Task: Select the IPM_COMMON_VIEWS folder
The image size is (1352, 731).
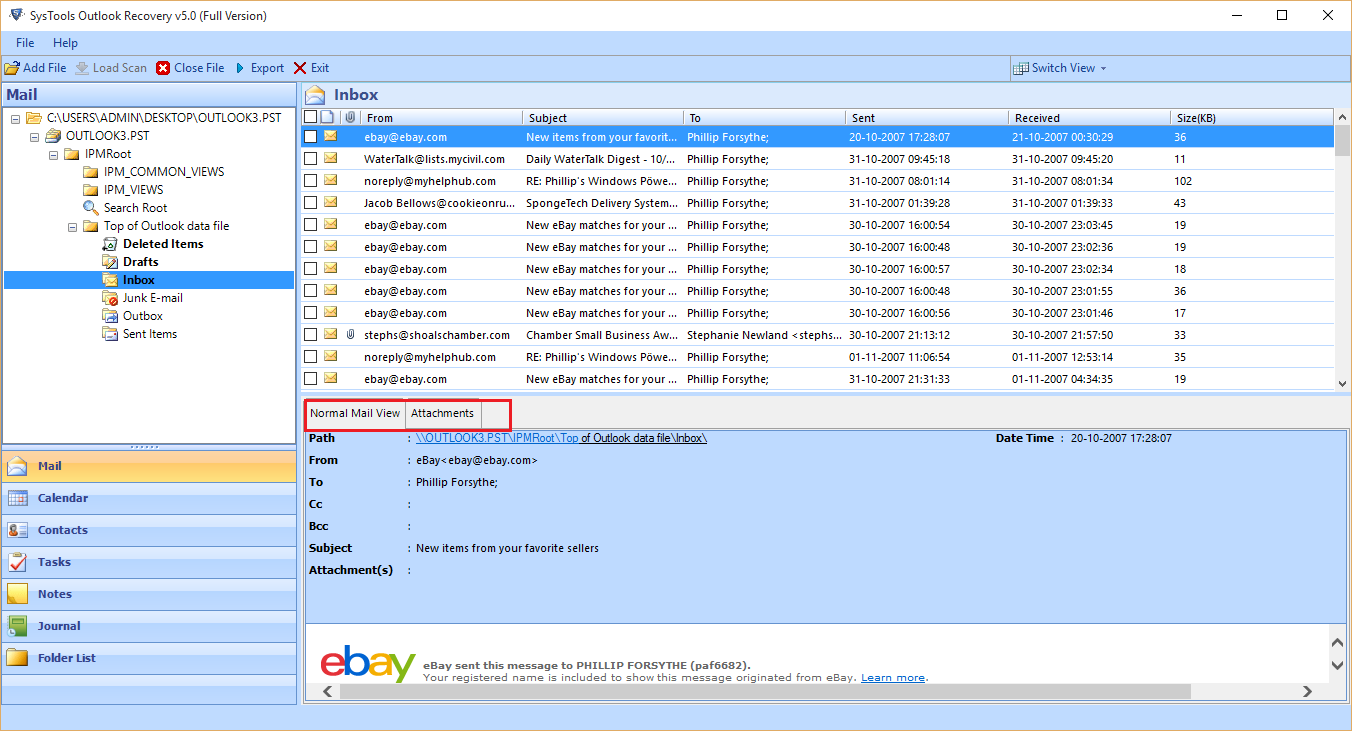Action: click(153, 172)
